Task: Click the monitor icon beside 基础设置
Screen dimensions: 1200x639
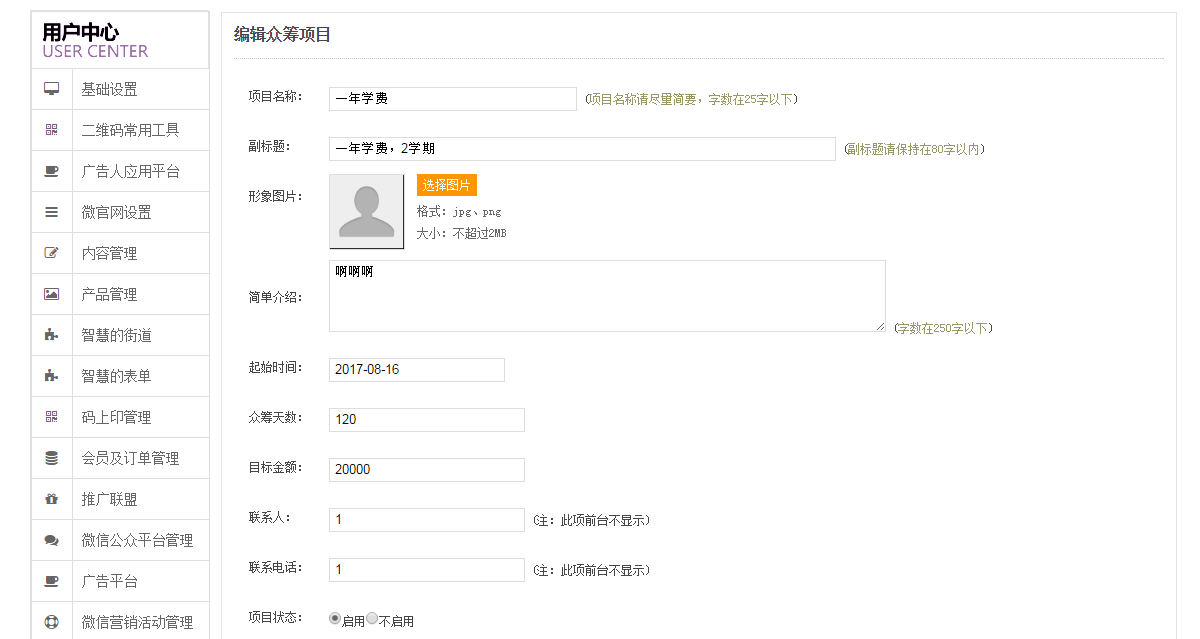Action: click(52, 89)
